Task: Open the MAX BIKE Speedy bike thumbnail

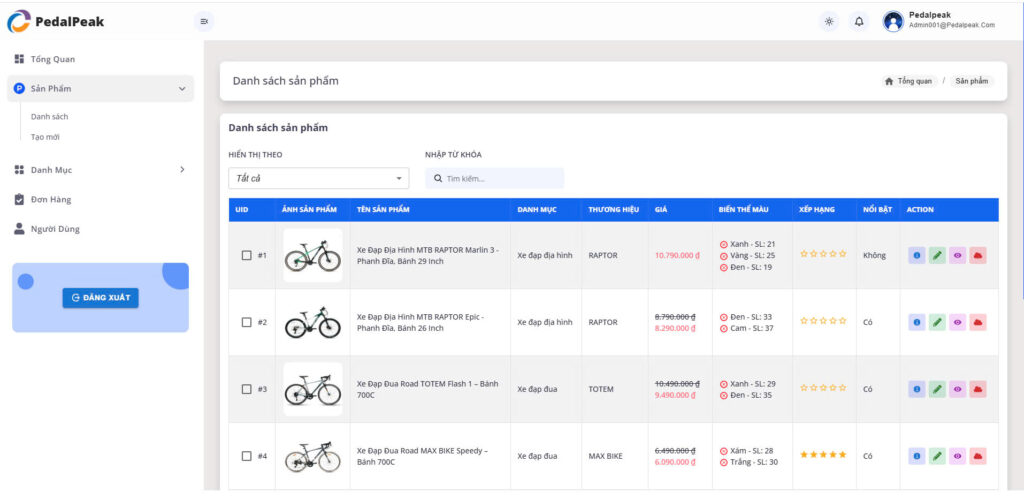Action: coord(313,456)
